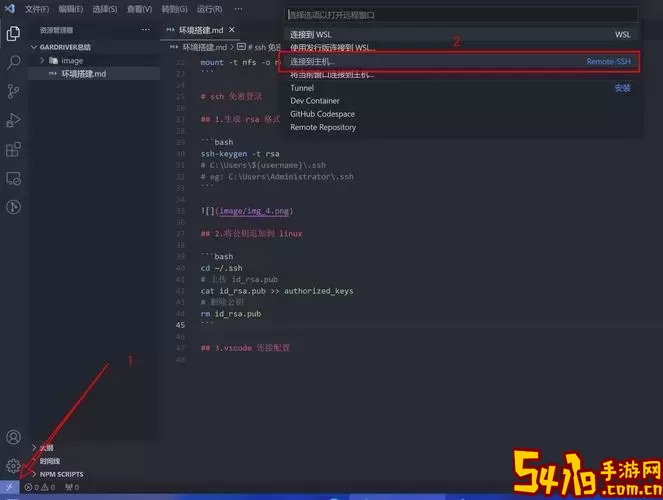Click the 'rm id_rsa.pub' line

tap(231, 314)
